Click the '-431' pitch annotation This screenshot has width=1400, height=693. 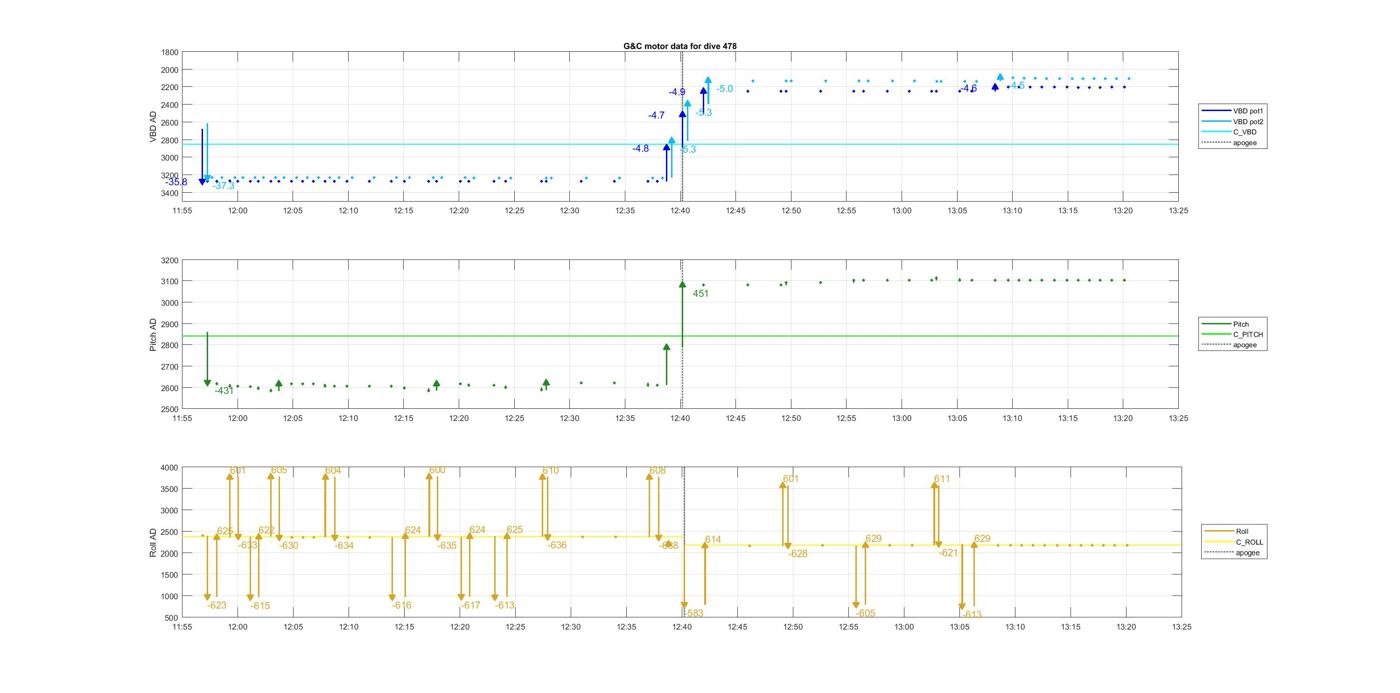[224, 391]
